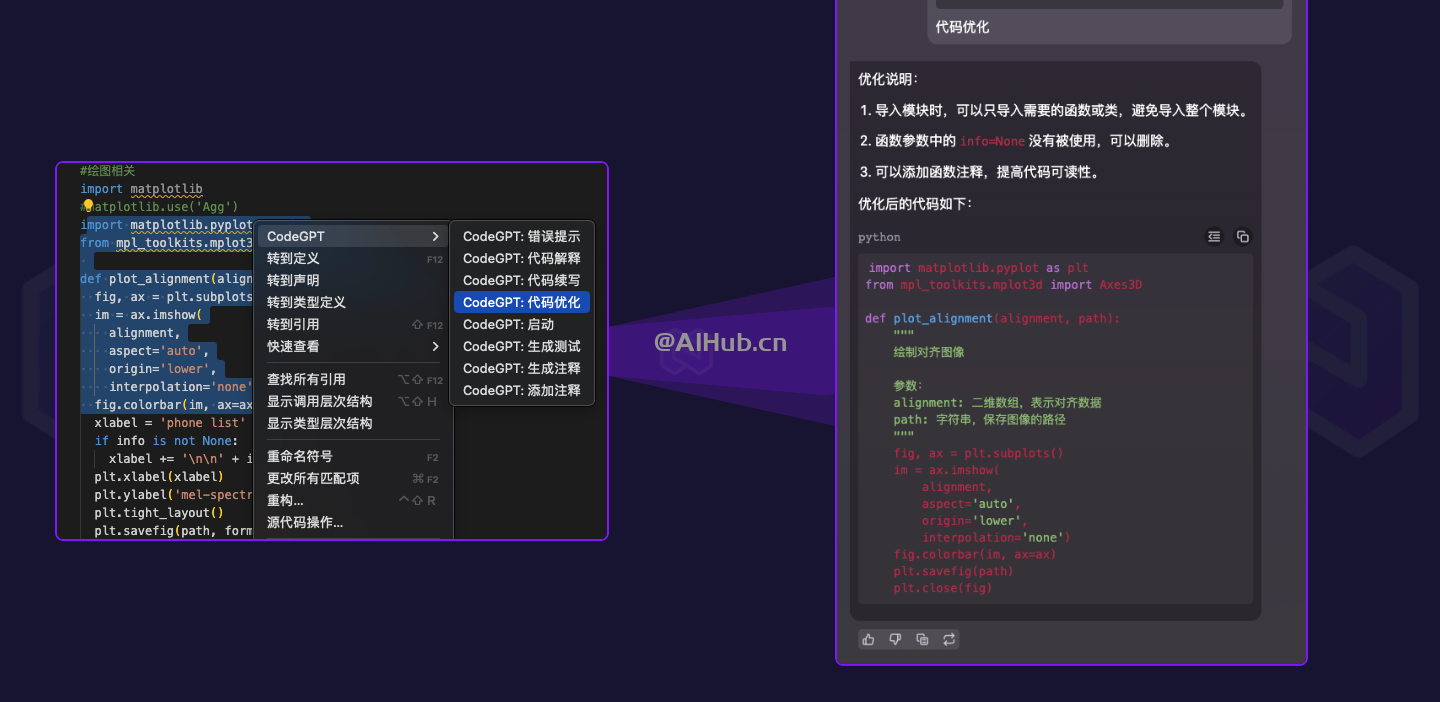
Task: Click 优化后的代码如下: text
Action: coord(914,203)
